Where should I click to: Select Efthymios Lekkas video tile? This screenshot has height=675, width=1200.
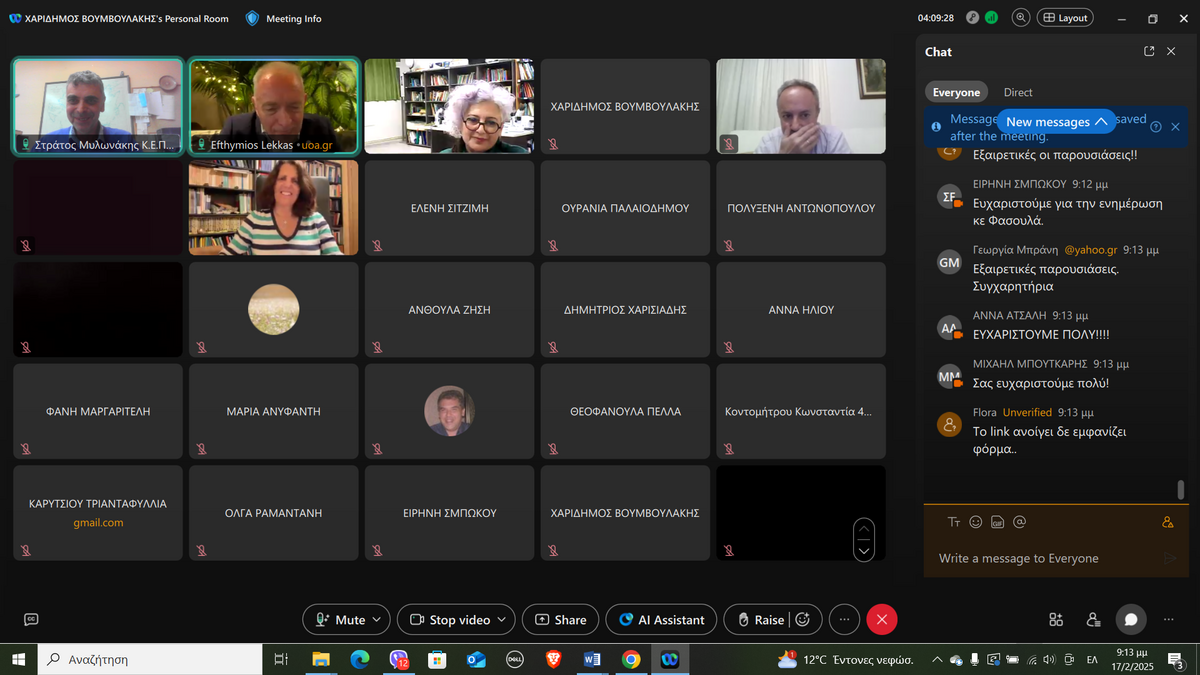pos(273,106)
